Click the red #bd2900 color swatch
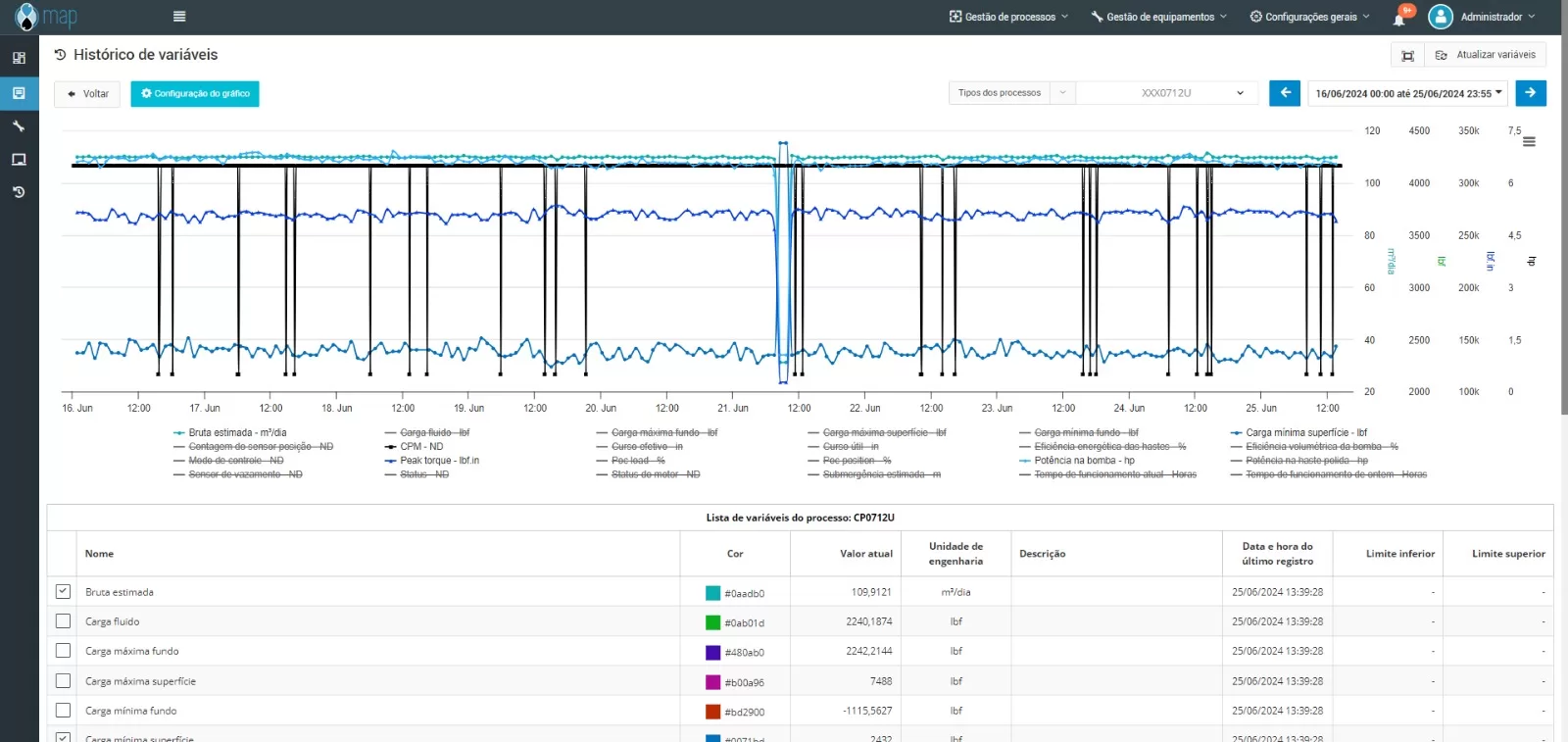This screenshot has width=1568, height=742. (713, 712)
